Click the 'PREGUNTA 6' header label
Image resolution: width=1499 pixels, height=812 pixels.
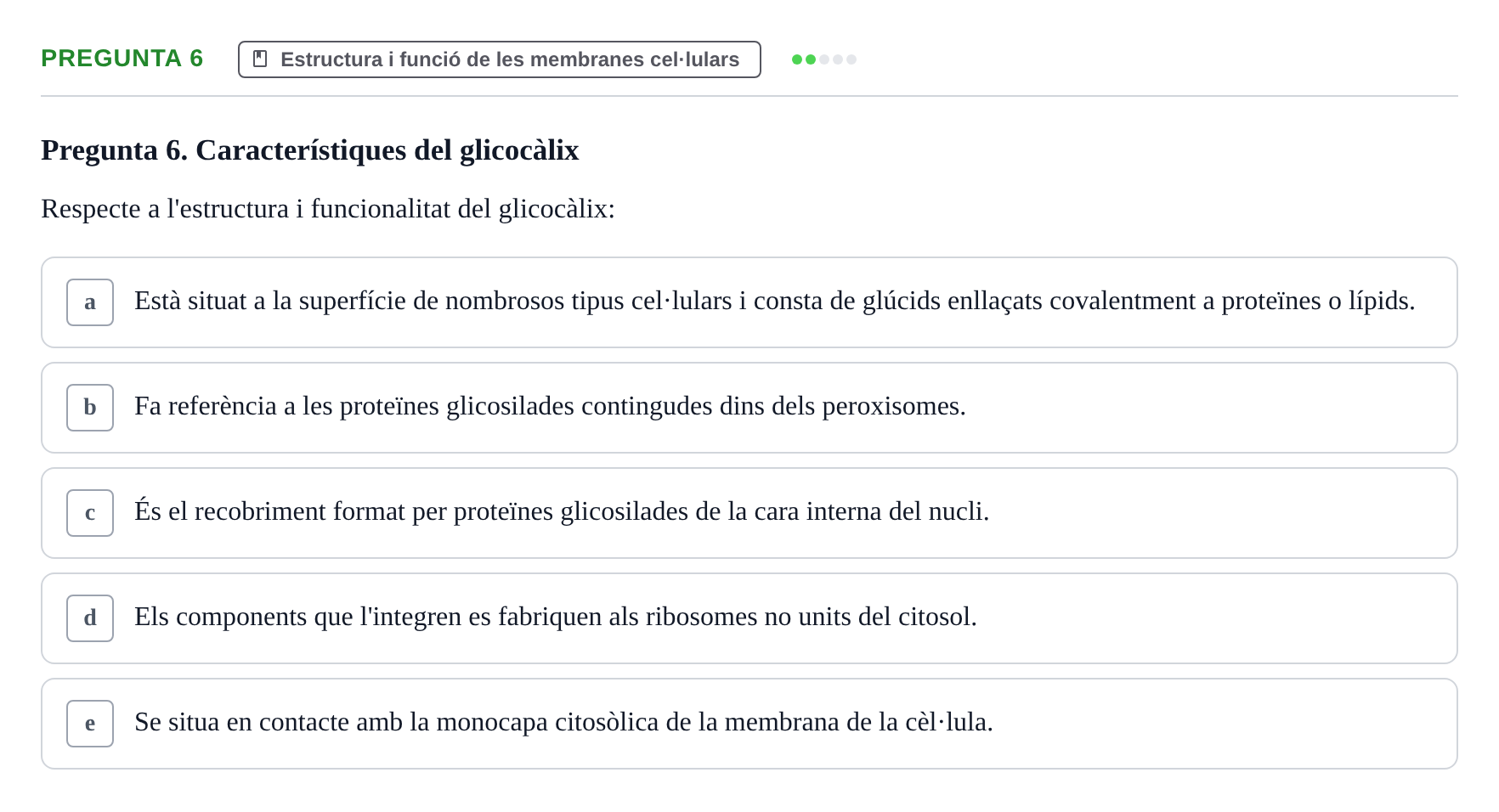point(122,59)
